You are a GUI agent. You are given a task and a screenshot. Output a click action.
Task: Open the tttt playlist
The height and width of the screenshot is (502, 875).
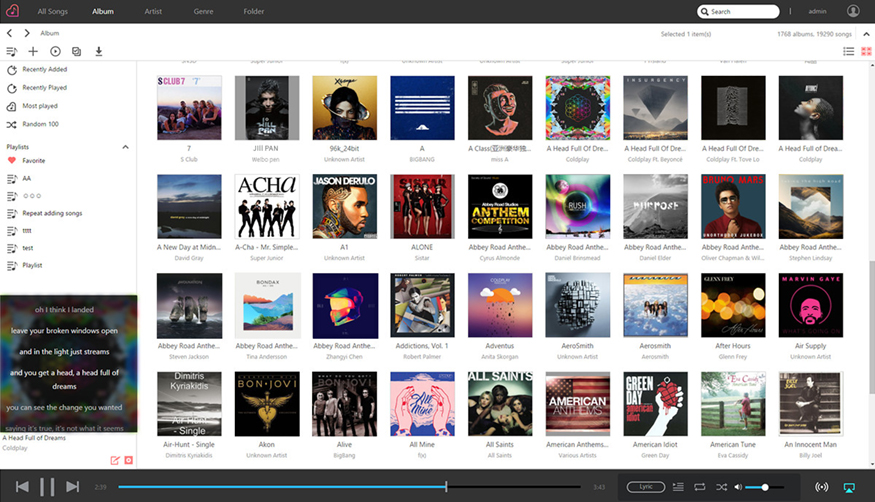[27, 231]
